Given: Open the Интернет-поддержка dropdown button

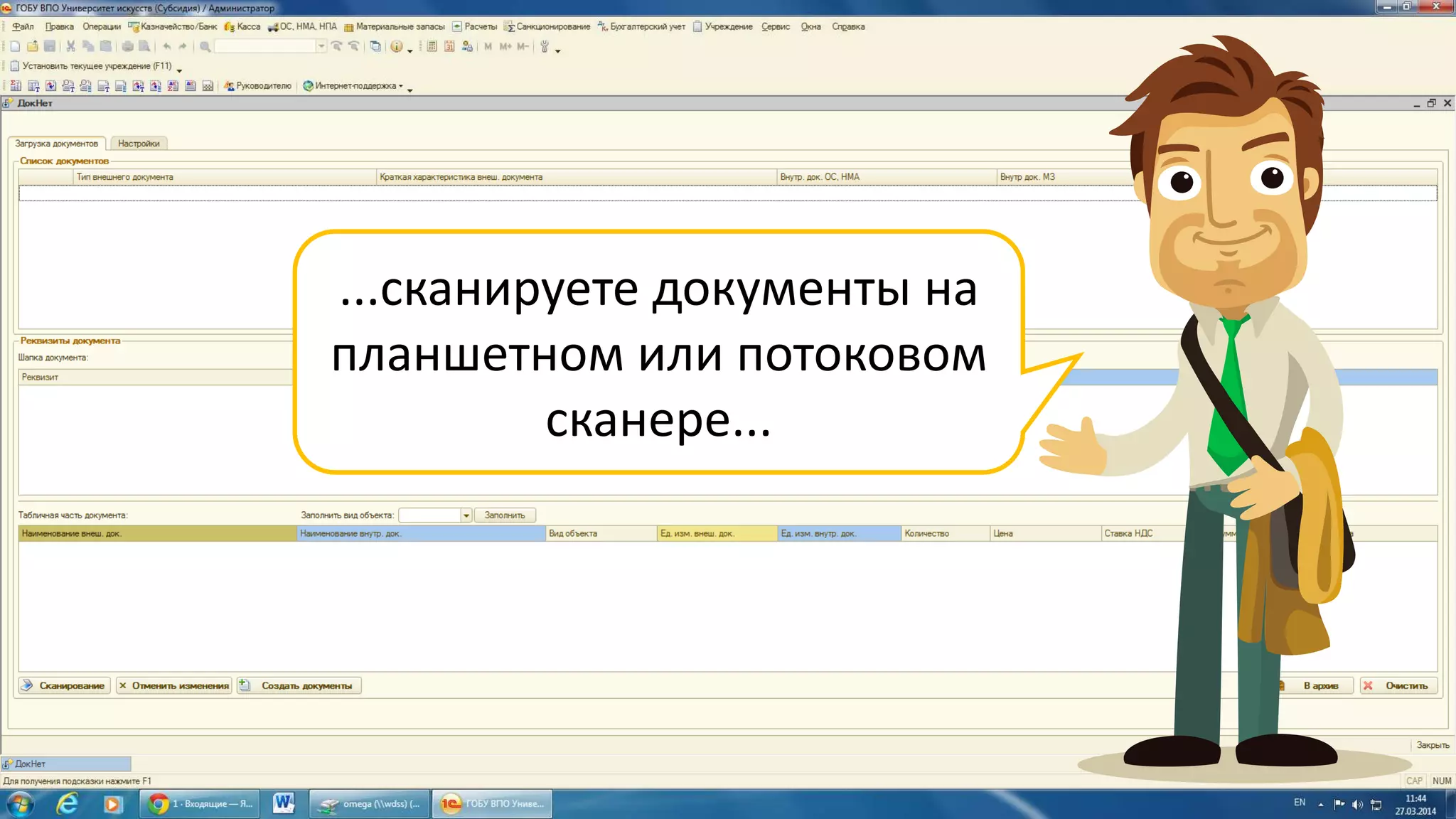Looking at the screenshot, I should click(x=353, y=86).
